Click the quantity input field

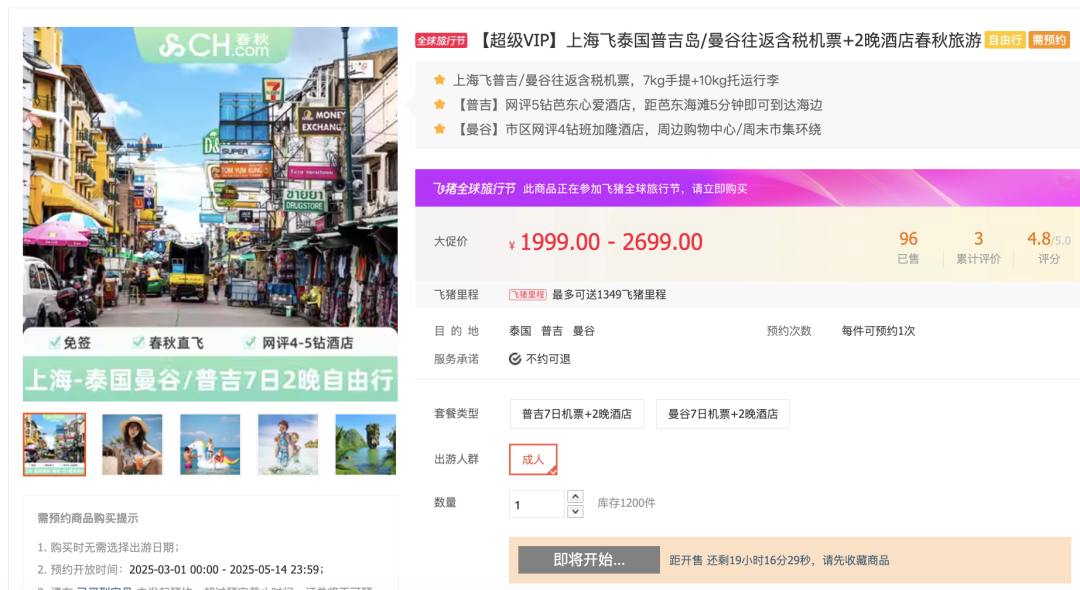coord(537,504)
